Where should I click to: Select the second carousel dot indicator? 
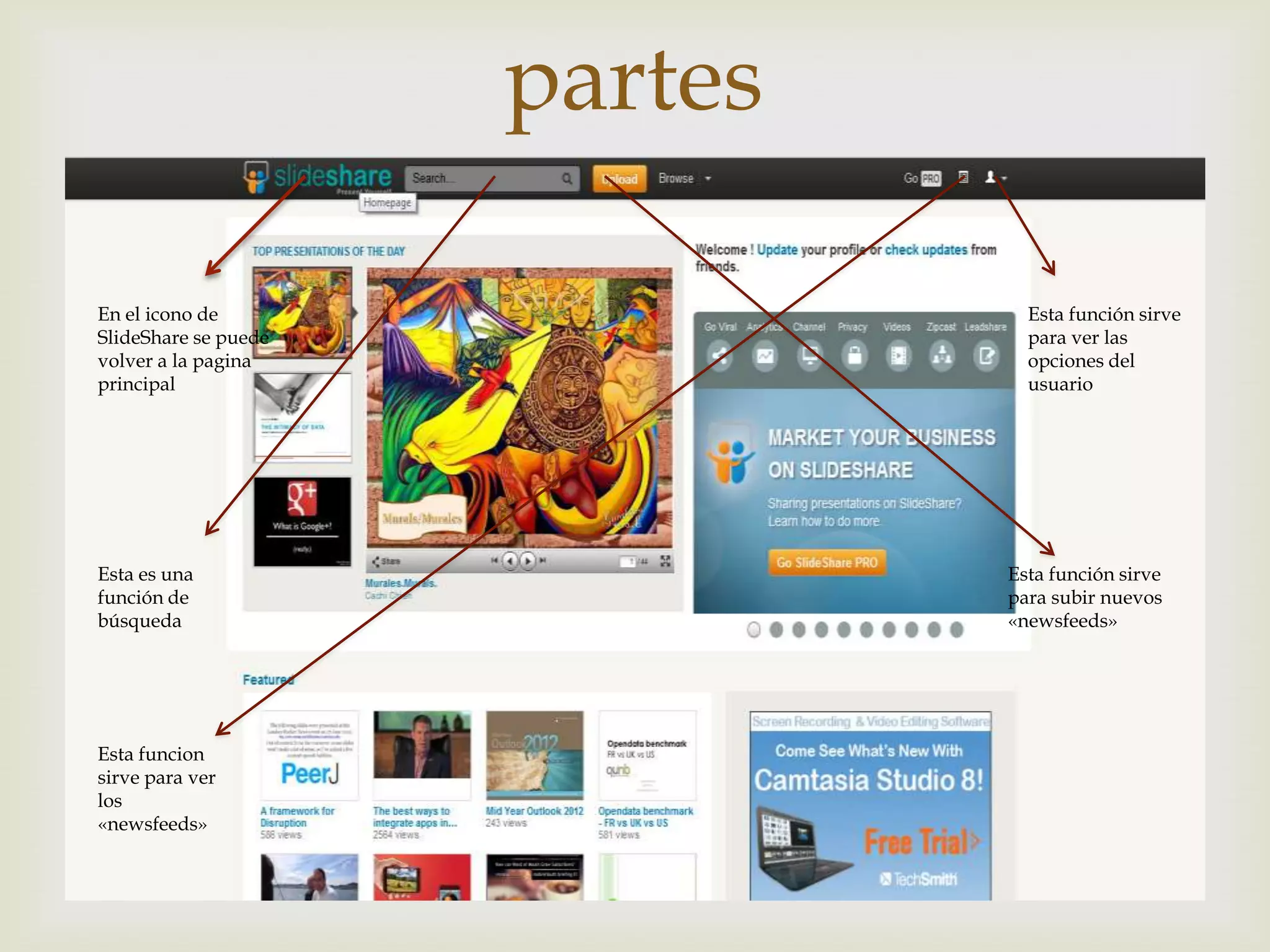pyautogui.click(x=776, y=630)
